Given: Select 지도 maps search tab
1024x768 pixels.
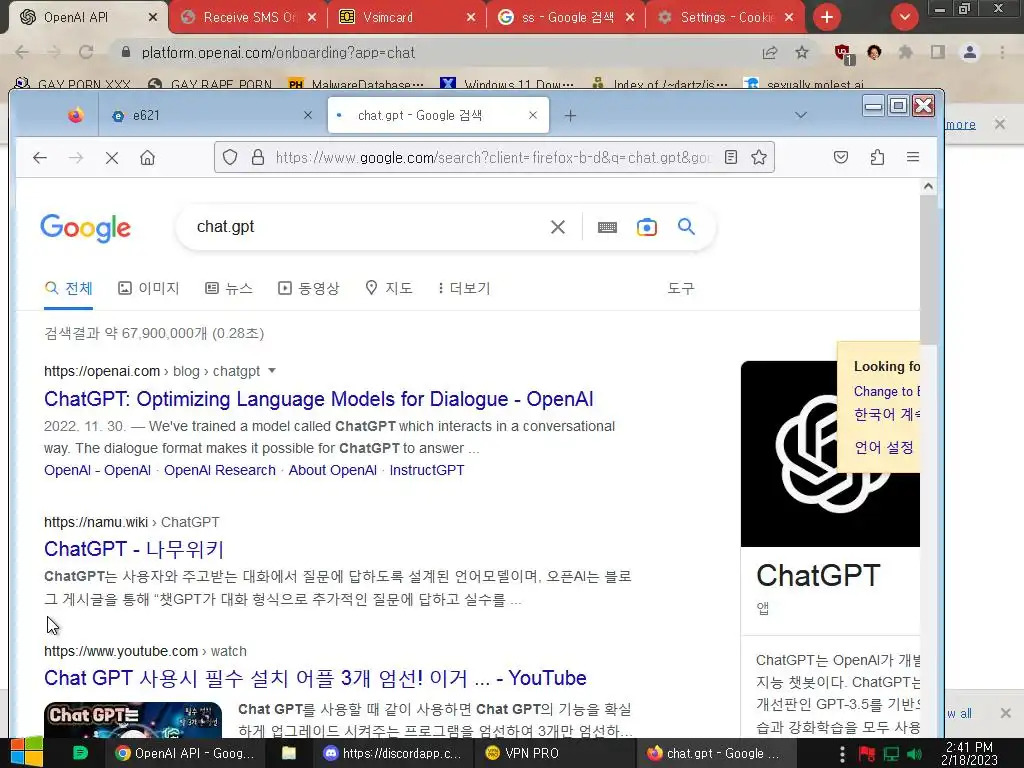Looking at the screenshot, I should (x=389, y=288).
